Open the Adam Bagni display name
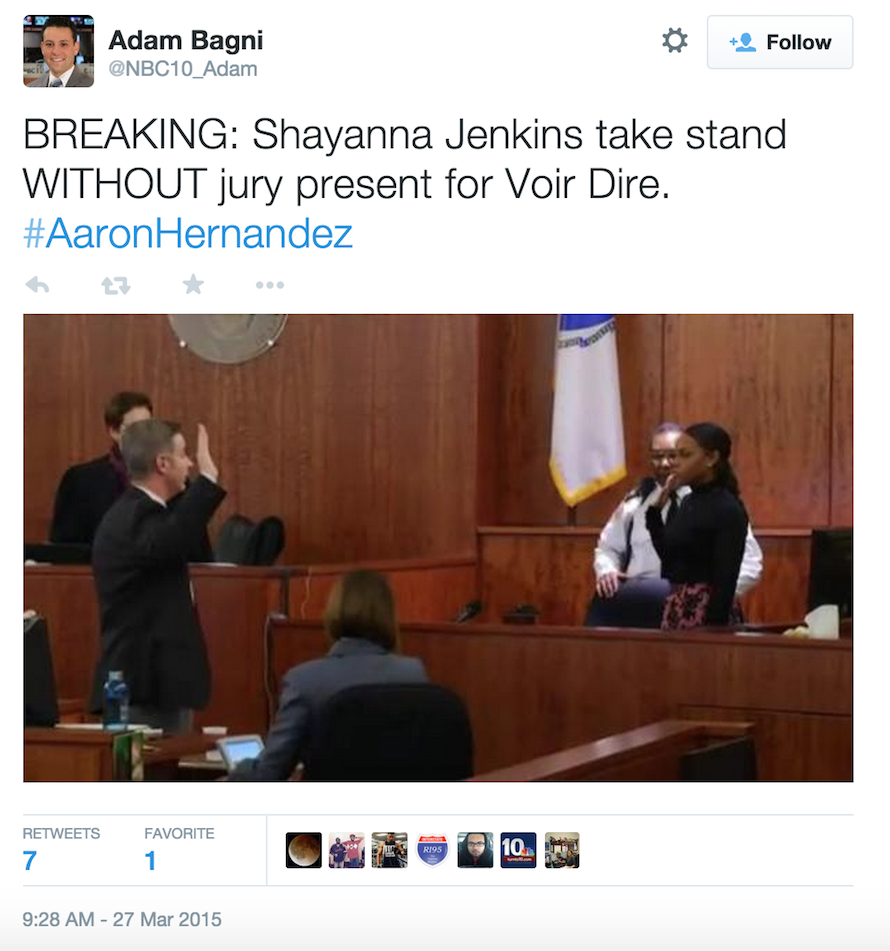 coord(186,41)
